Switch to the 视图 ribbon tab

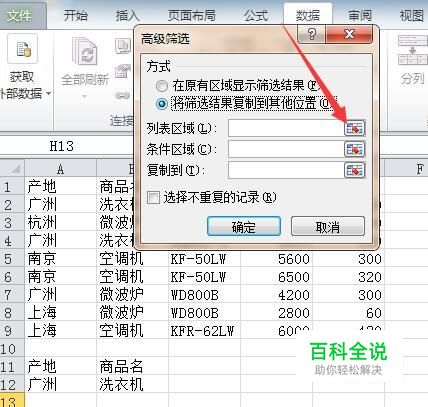pos(411,16)
